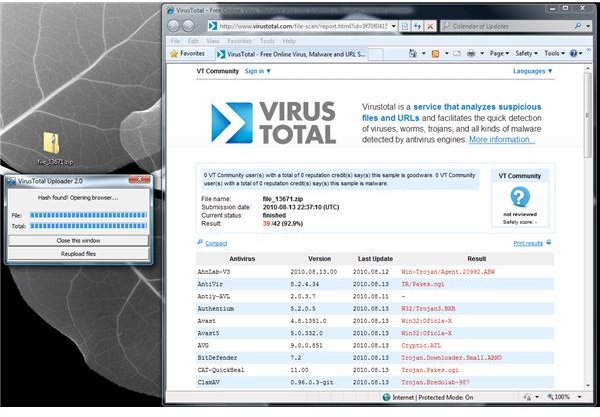The width and height of the screenshot is (600, 417).
Task: Click the Read Mail toolbar icon
Action: point(457,54)
